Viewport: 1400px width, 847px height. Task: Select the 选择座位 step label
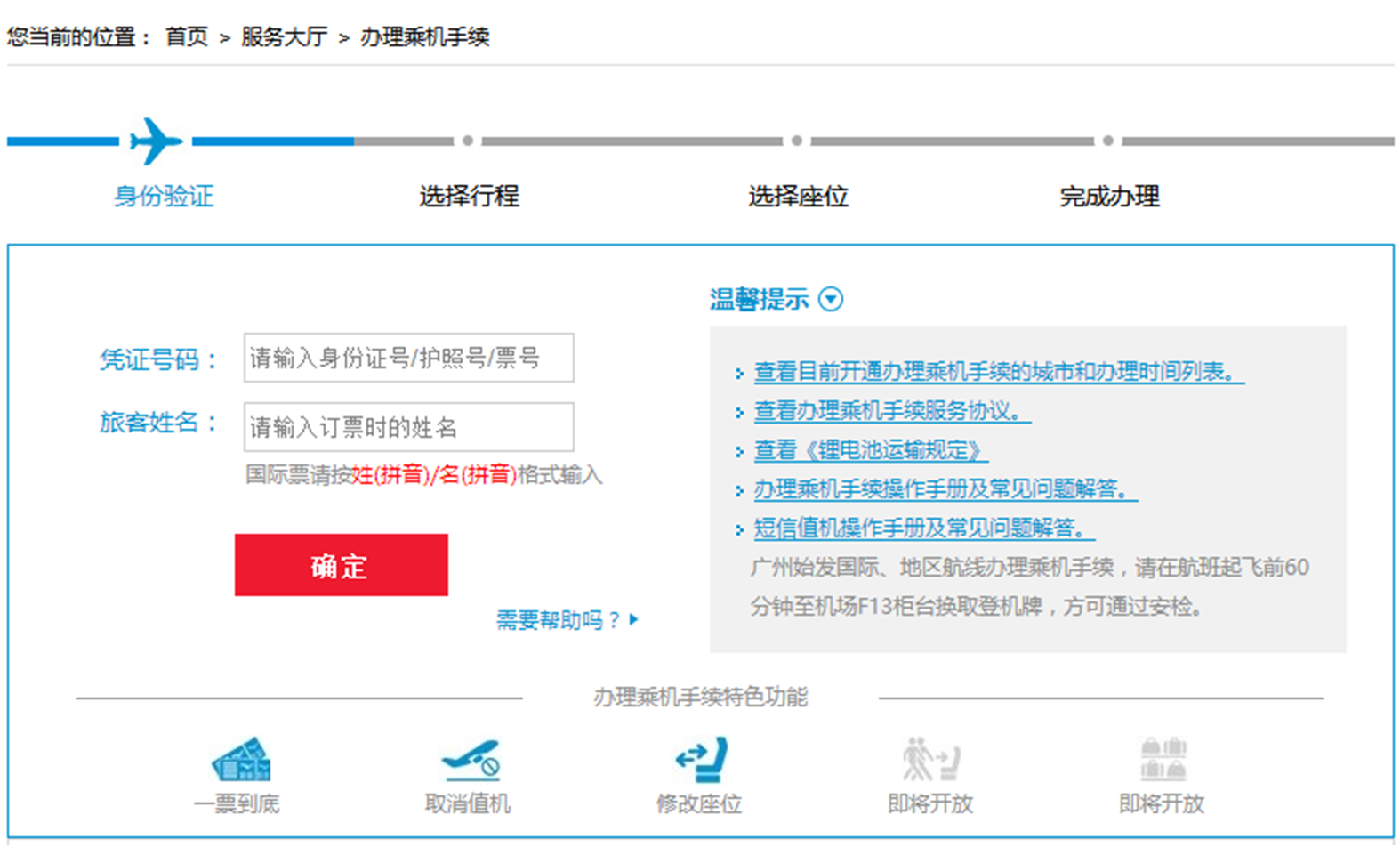pyautogui.click(x=798, y=196)
